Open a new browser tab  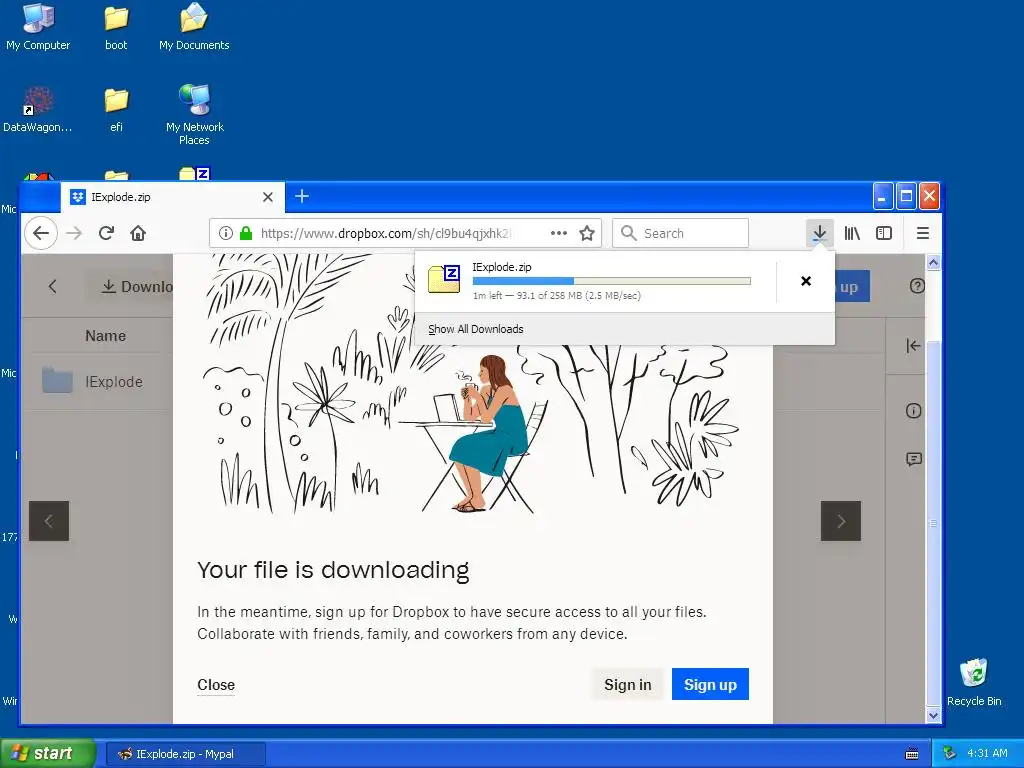[302, 196]
